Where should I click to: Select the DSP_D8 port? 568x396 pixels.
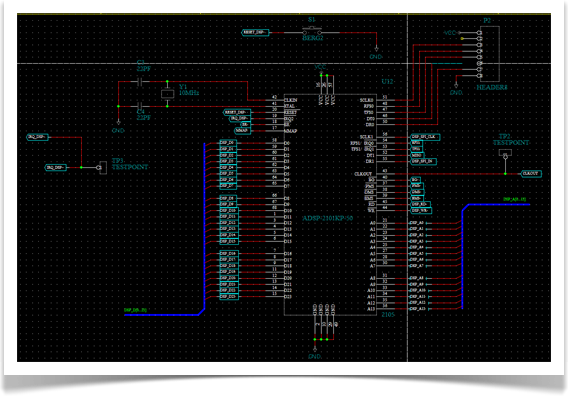228,199
